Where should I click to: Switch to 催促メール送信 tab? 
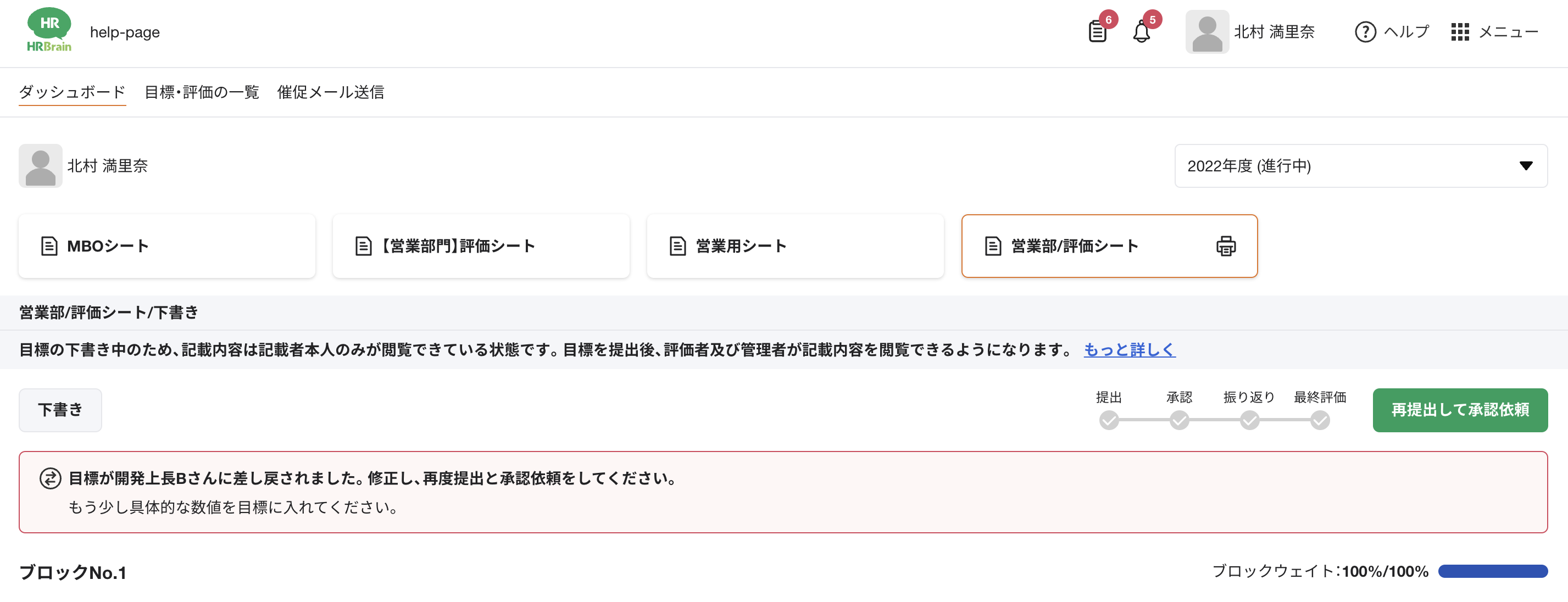point(331,92)
